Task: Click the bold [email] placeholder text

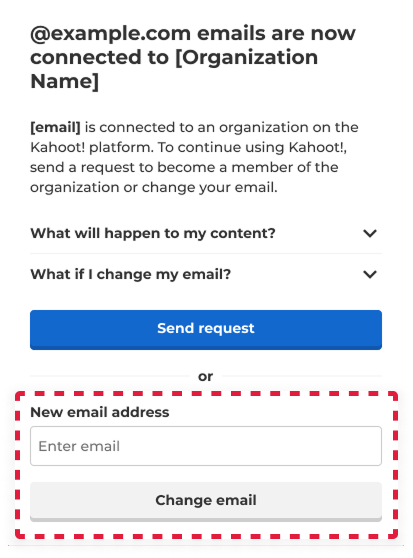Action: [x=55, y=127]
